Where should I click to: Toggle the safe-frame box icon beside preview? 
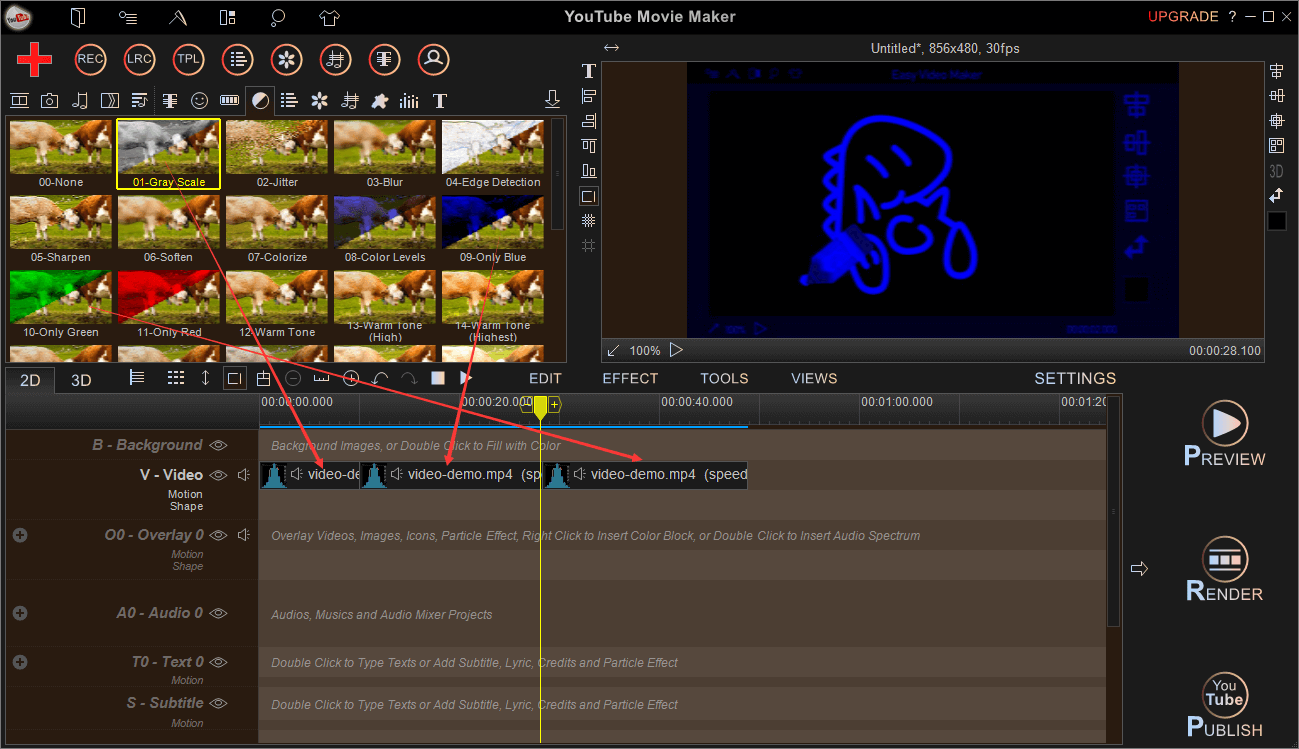pyautogui.click(x=588, y=196)
